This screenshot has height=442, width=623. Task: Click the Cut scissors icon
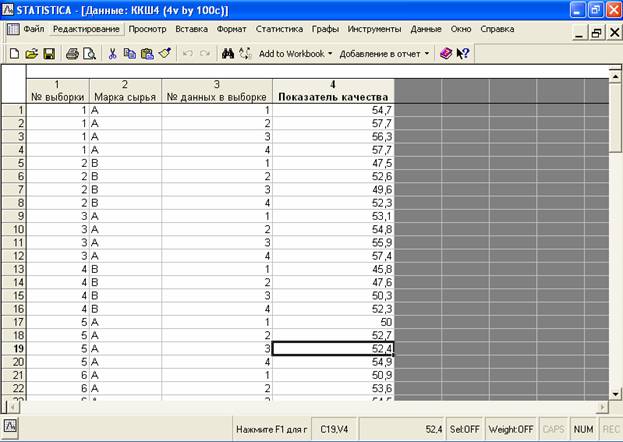(x=112, y=54)
